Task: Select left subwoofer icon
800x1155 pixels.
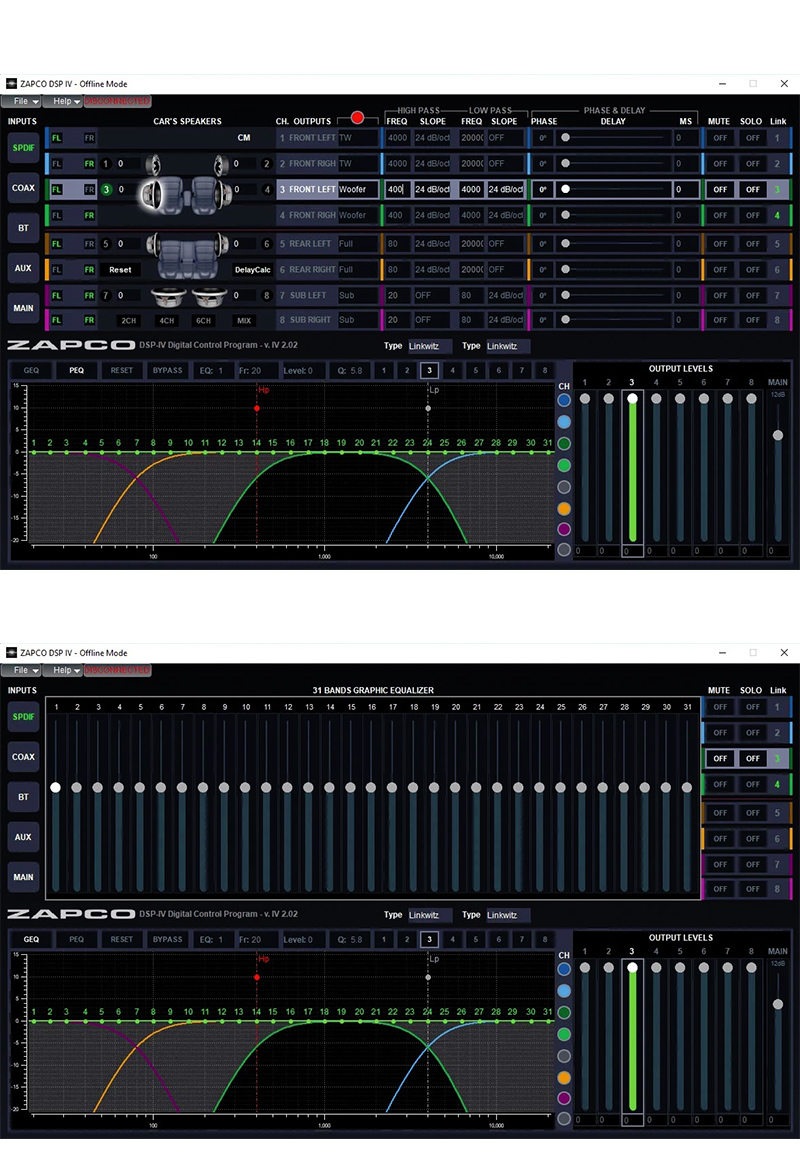Action: [168, 297]
